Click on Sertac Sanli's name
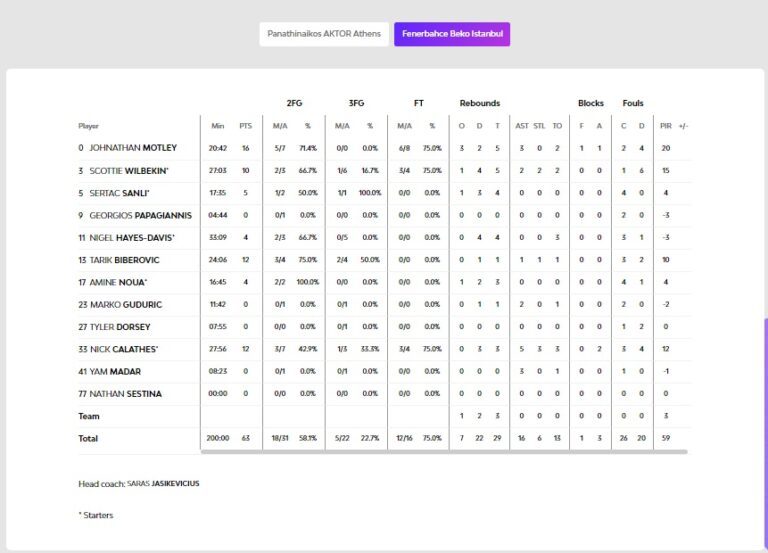768x553 pixels. click(120, 193)
